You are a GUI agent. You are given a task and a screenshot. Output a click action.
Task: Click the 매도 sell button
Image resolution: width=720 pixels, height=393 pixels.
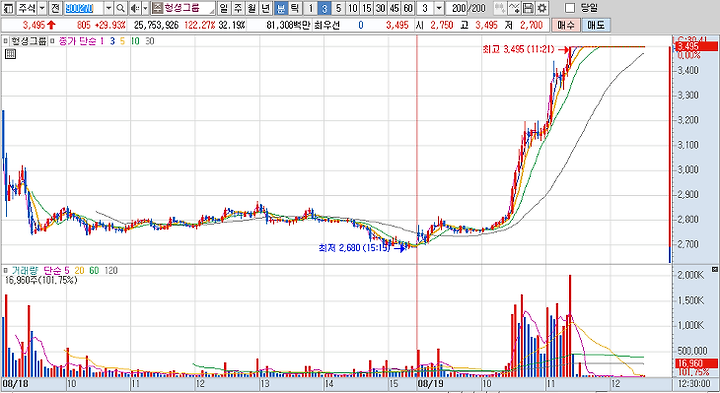point(596,25)
